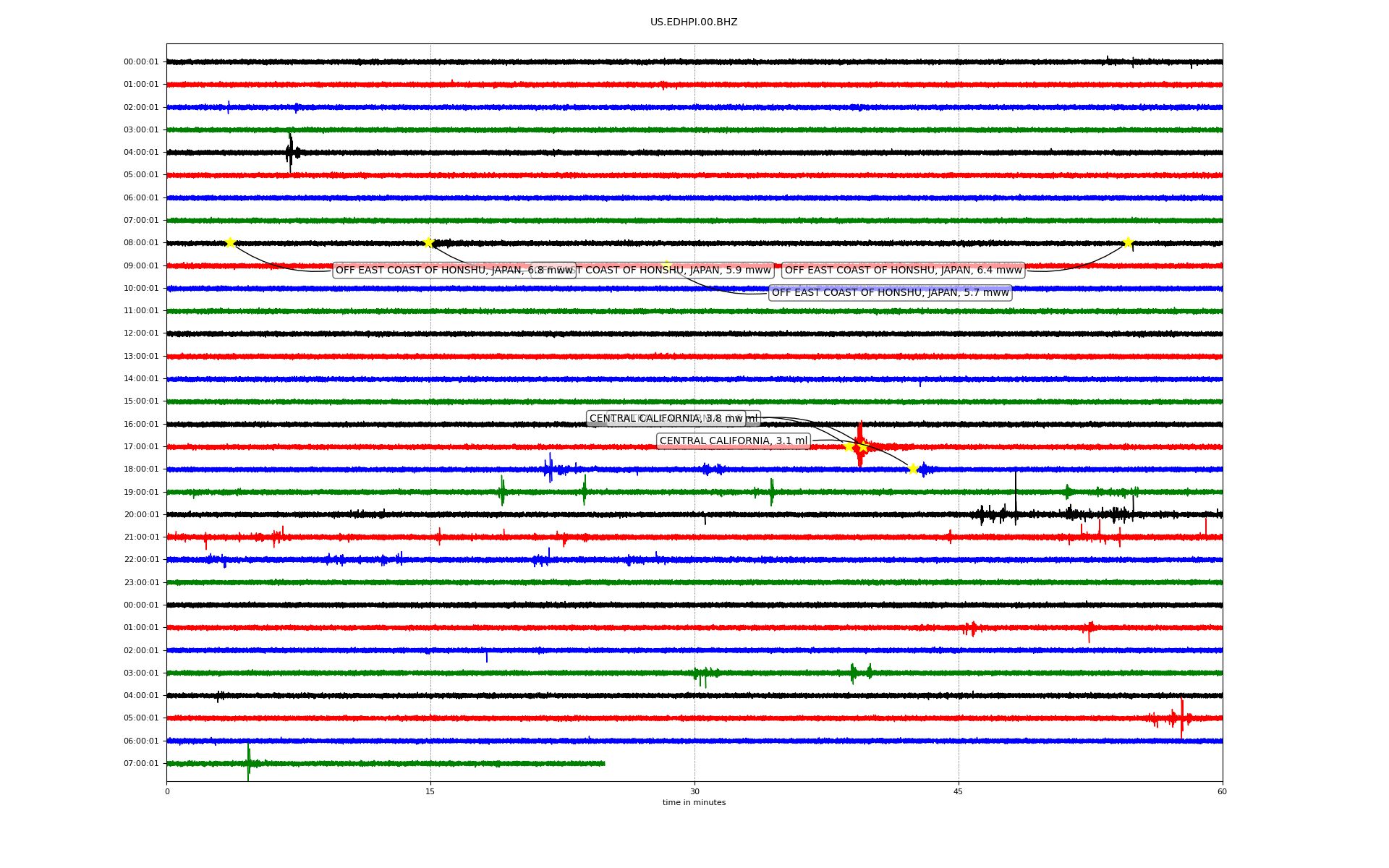Click the 'time in minutes' axis label
Image resolution: width=1389 pixels, height=868 pixels.
tap(694, 803)
